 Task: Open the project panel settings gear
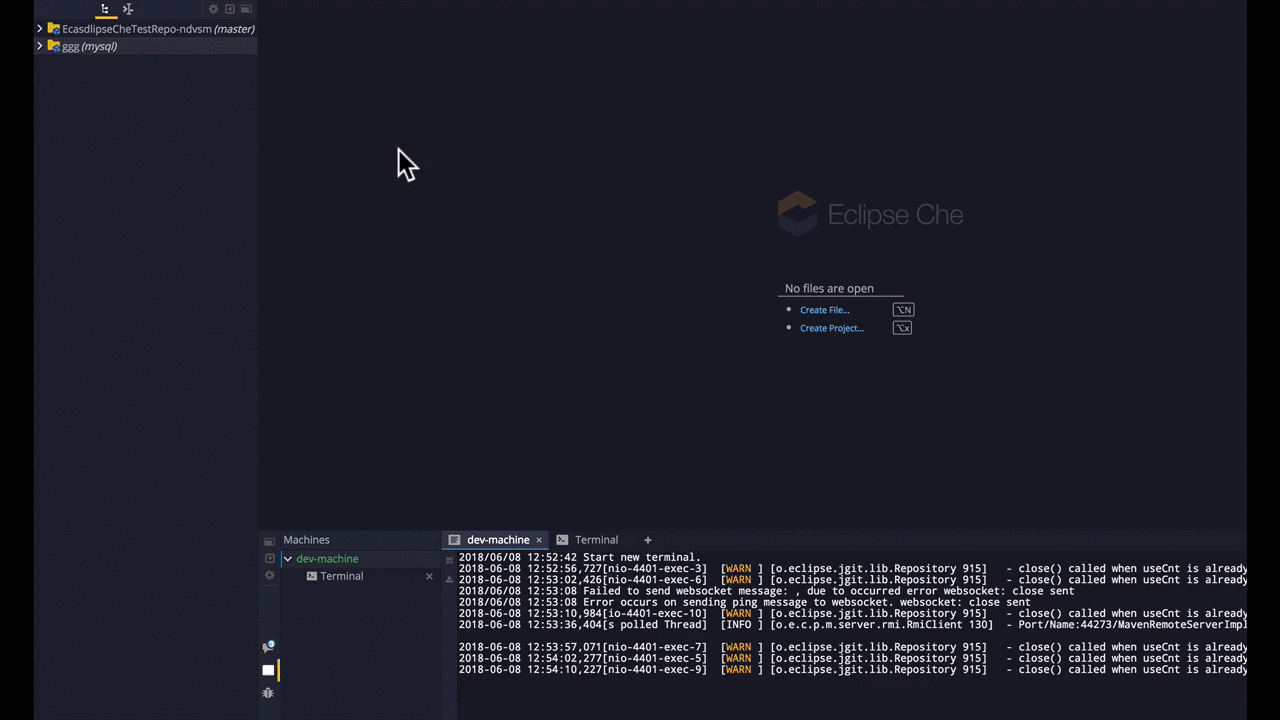(213, 9)
